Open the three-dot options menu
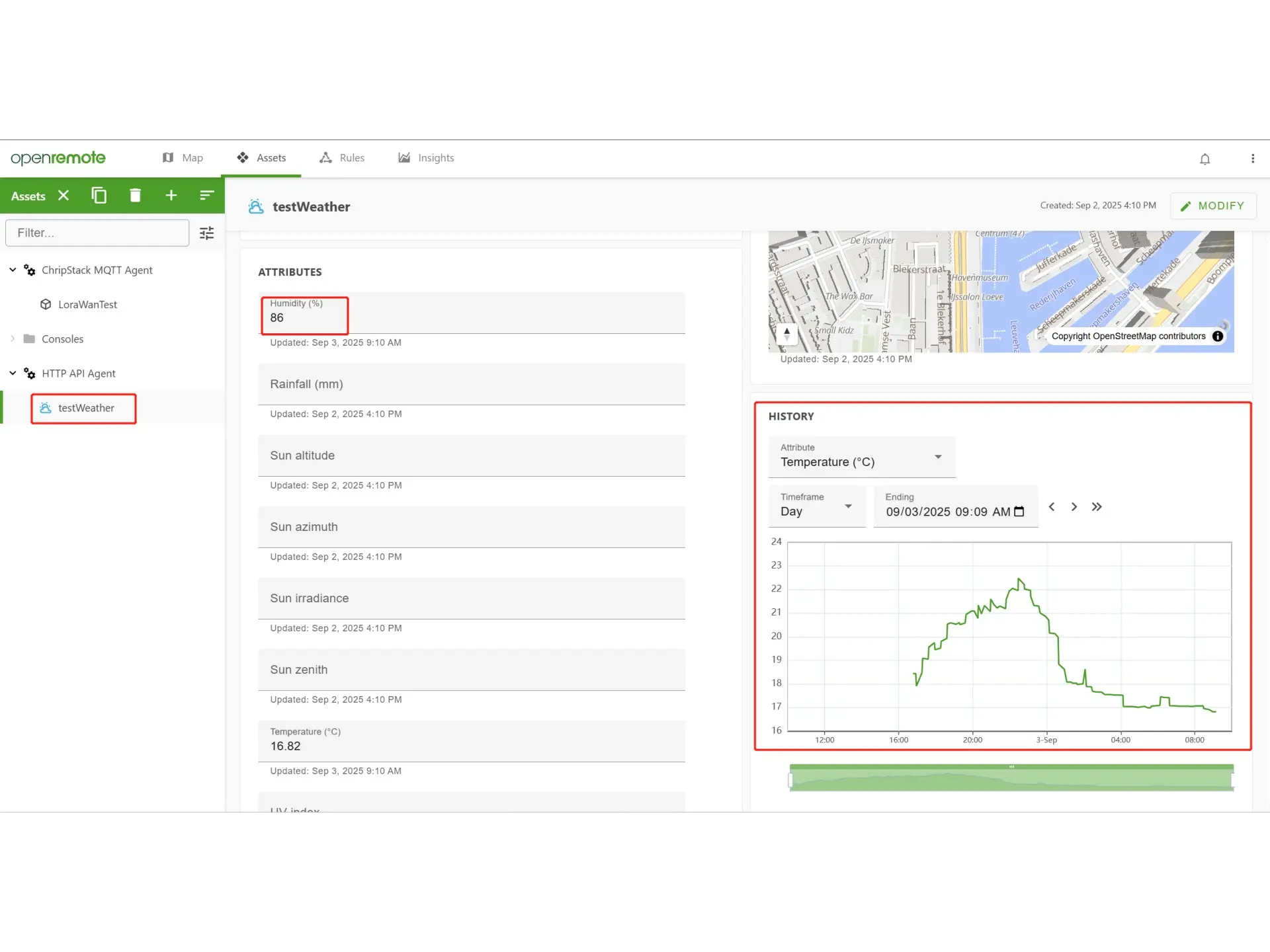1270x952 pixels. [x=1252, y=159]
